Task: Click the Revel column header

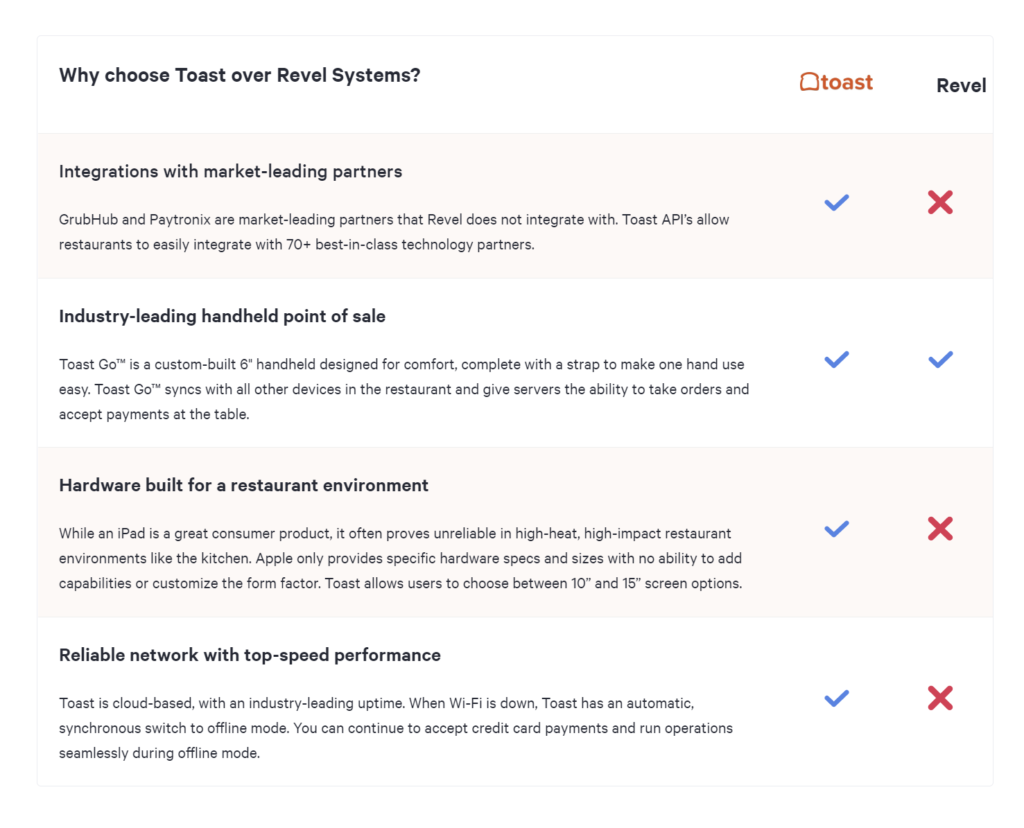Action: 961,86
